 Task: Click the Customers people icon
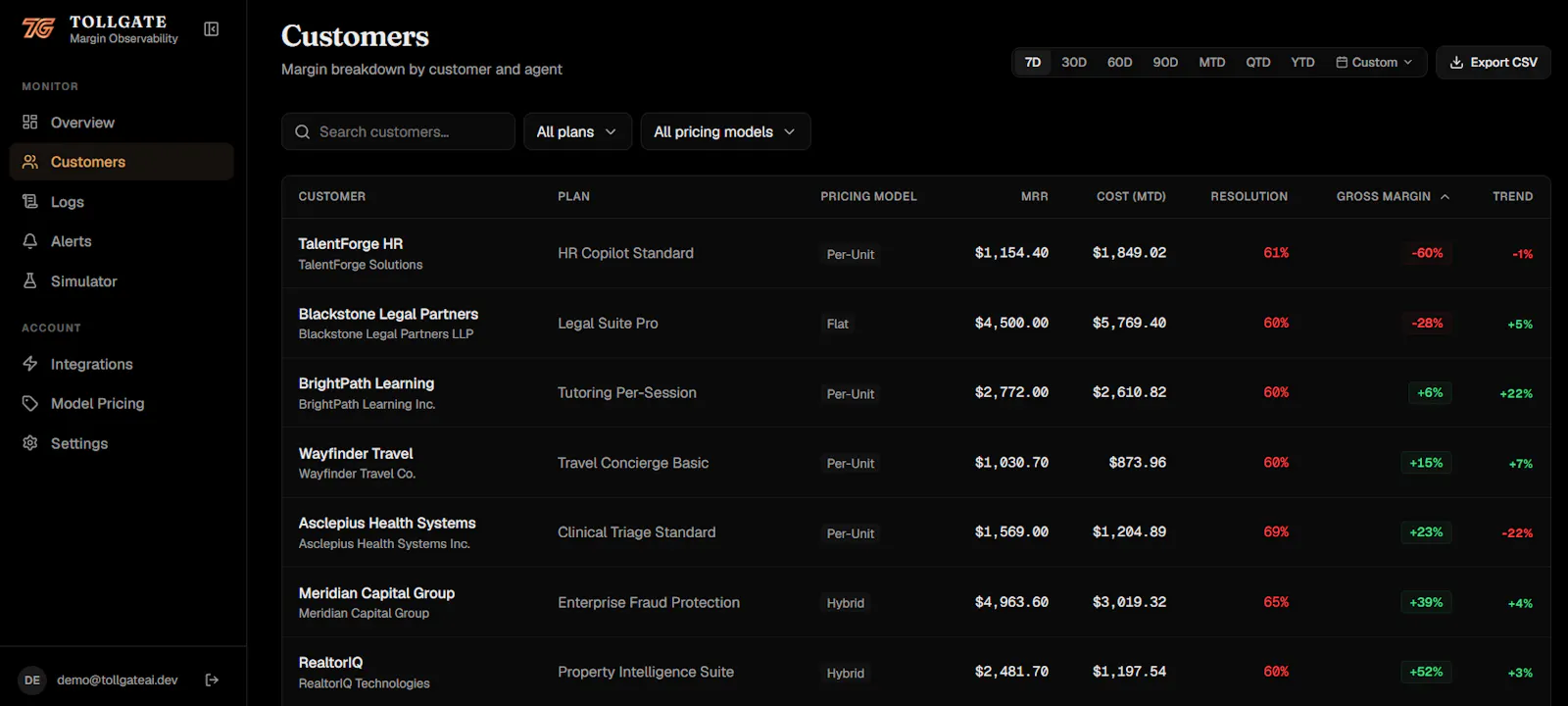click(30, 162)
